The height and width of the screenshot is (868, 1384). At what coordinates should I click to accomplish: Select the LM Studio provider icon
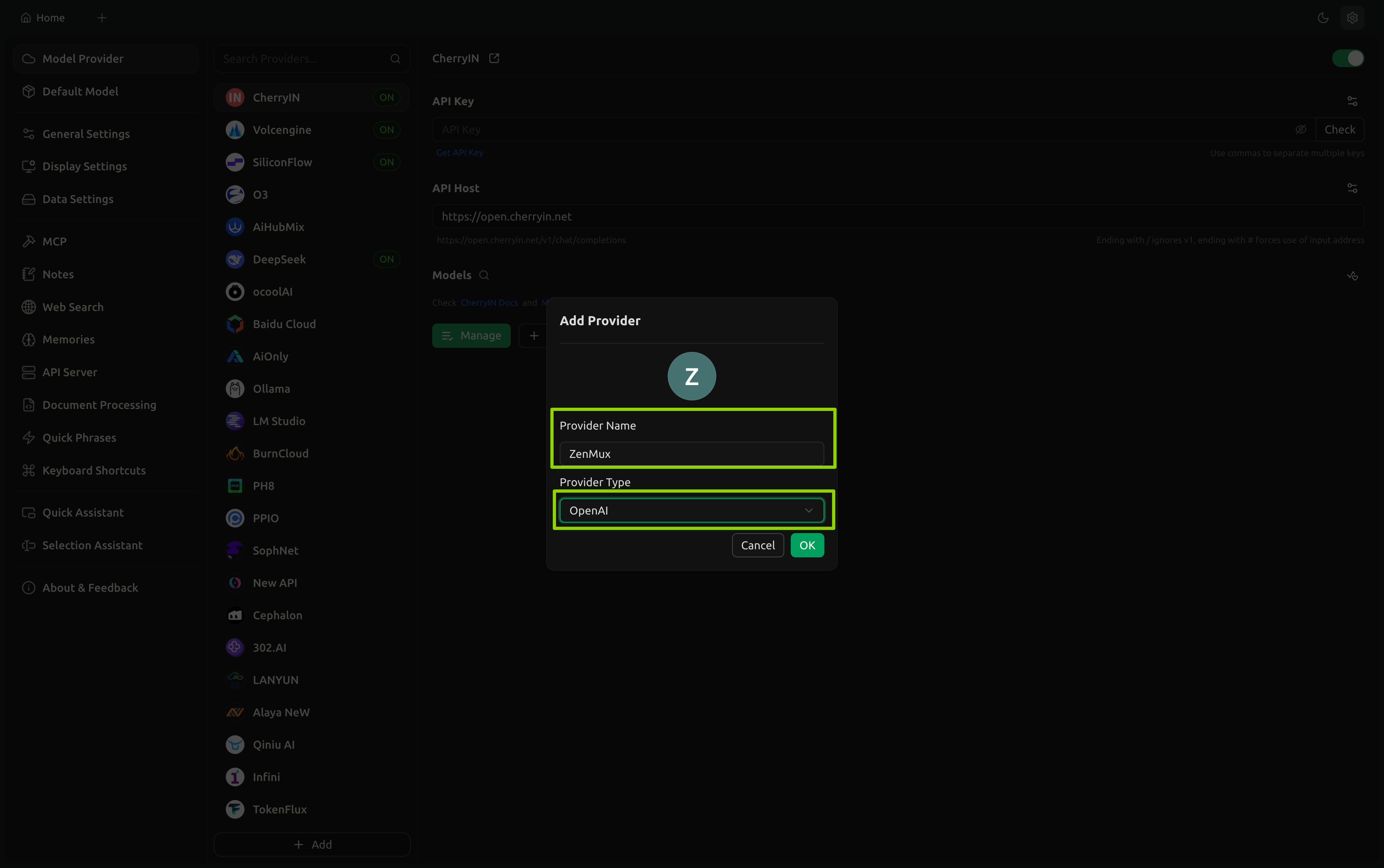[x=235, y=421]
